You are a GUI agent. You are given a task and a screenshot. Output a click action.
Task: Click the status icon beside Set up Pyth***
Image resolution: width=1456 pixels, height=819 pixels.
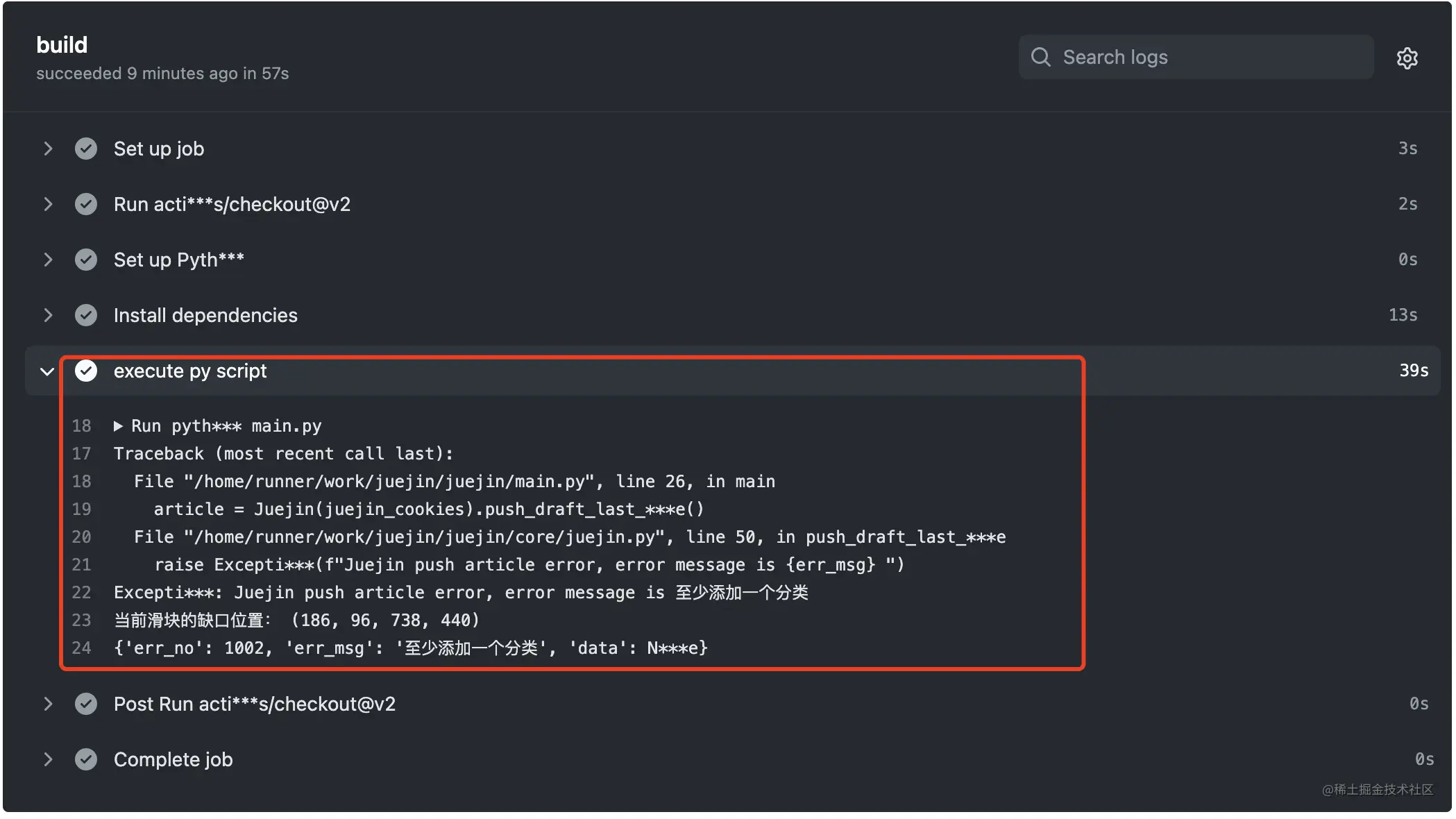click(x=86, y=260)
